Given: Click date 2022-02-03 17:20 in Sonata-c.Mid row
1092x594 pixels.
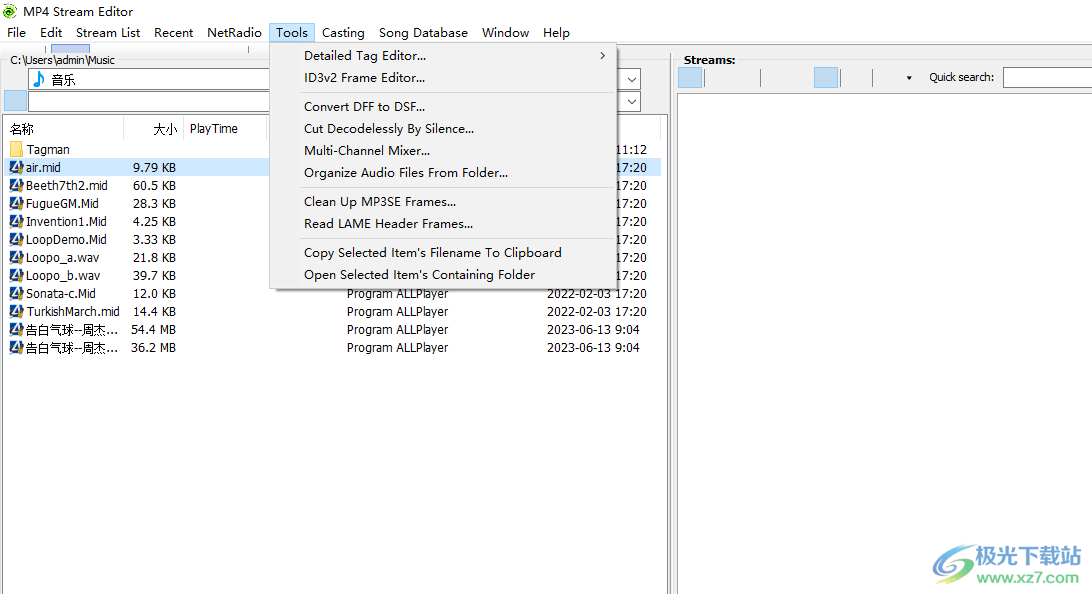Looking at the screenshot, I should [597, 293].
